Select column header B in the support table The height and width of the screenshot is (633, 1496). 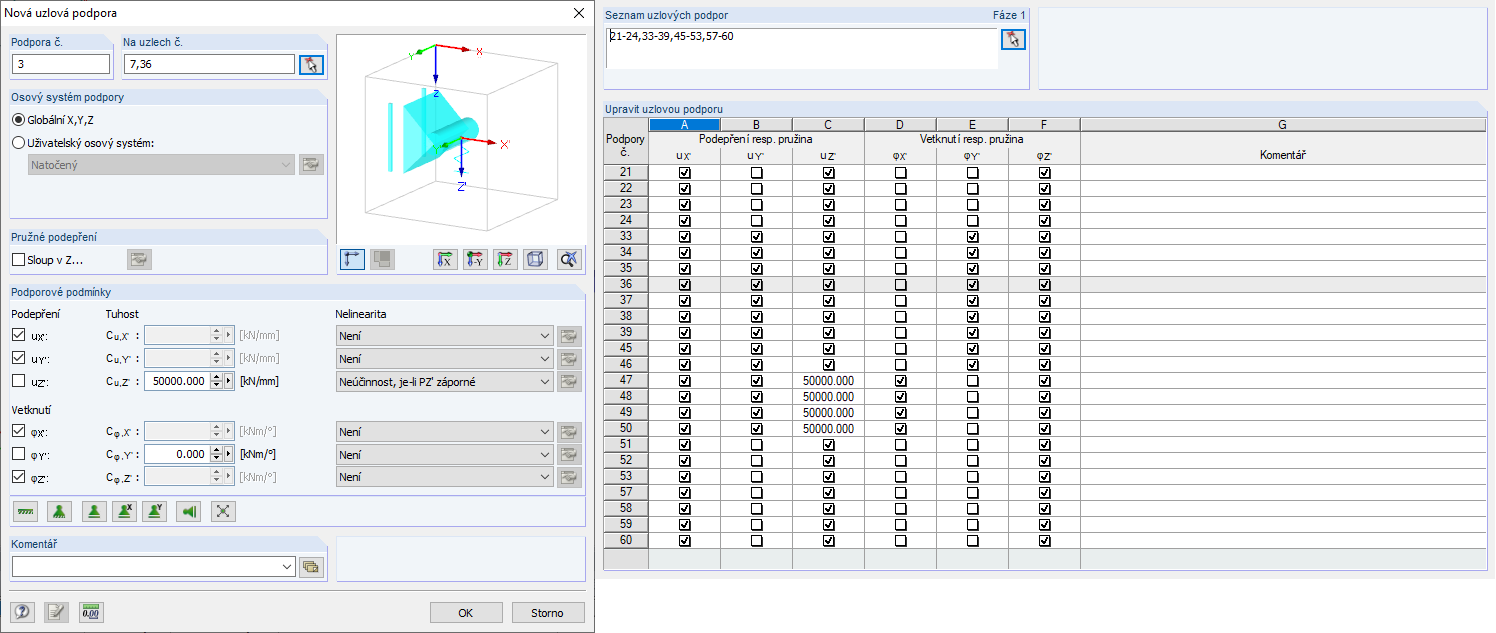(757, 125)
